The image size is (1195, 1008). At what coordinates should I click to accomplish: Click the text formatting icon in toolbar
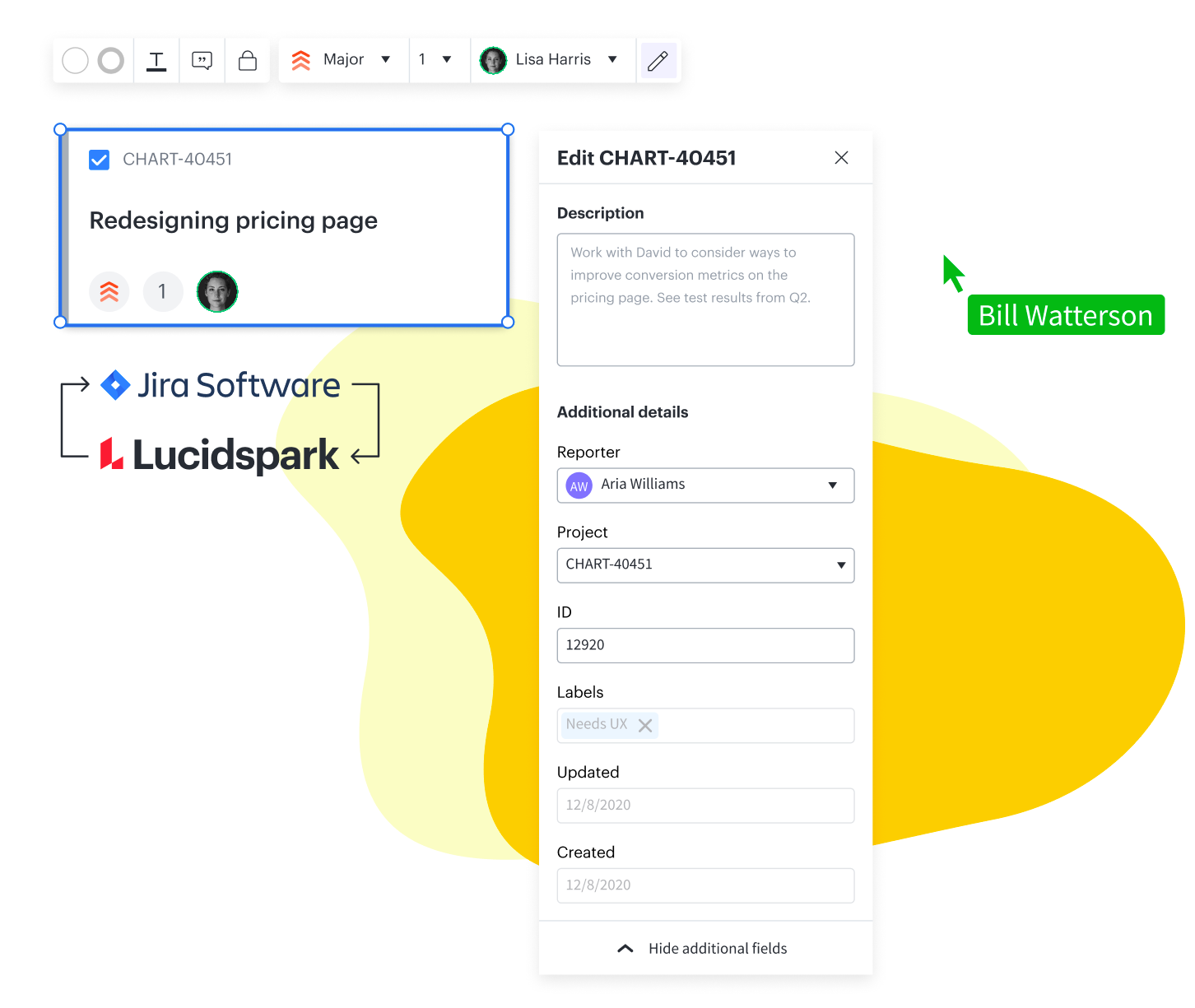(156, 61)
